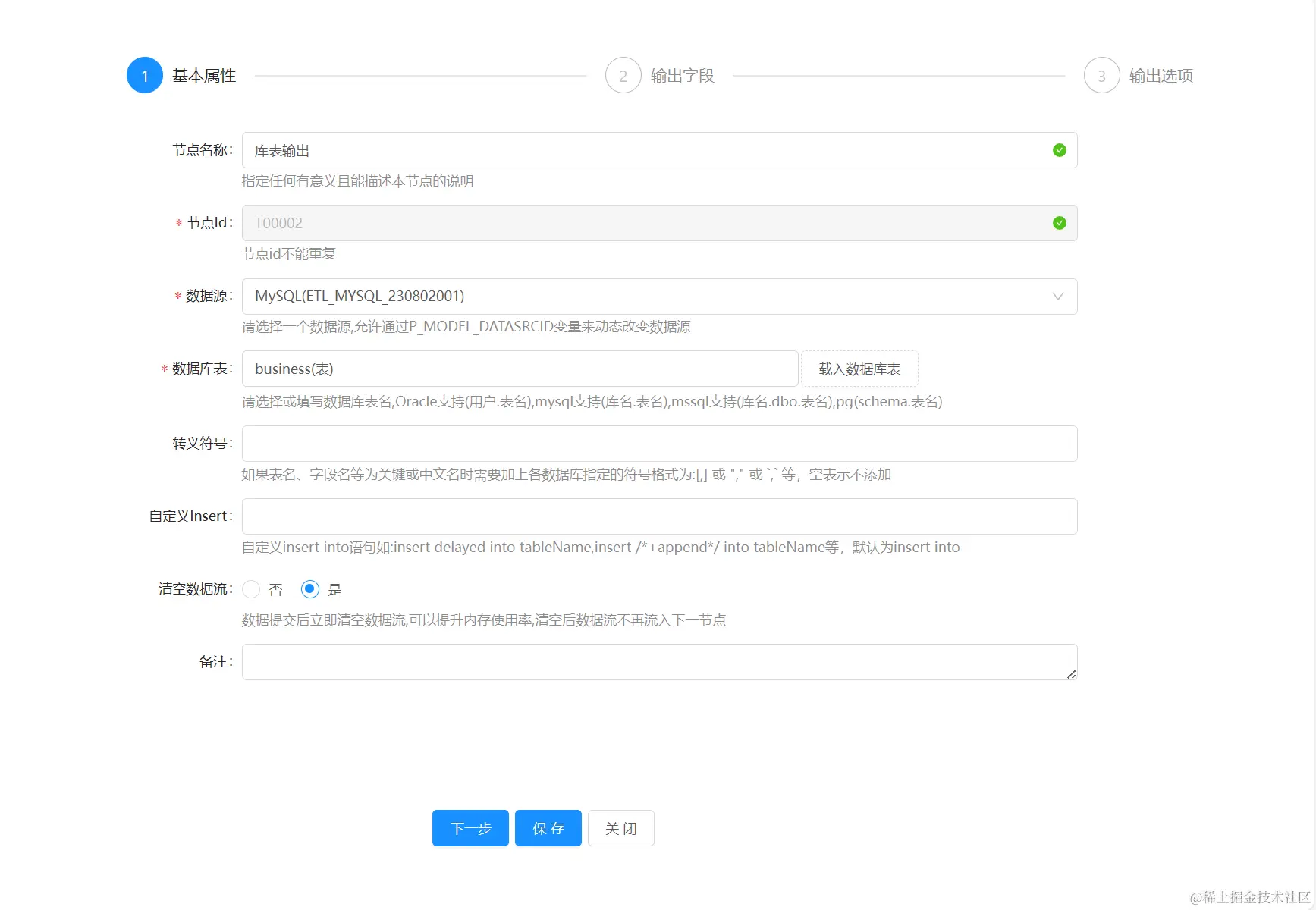Click step 3 circle for 输出选项
The image size is (1316, 910).
tap(1102, 75)
